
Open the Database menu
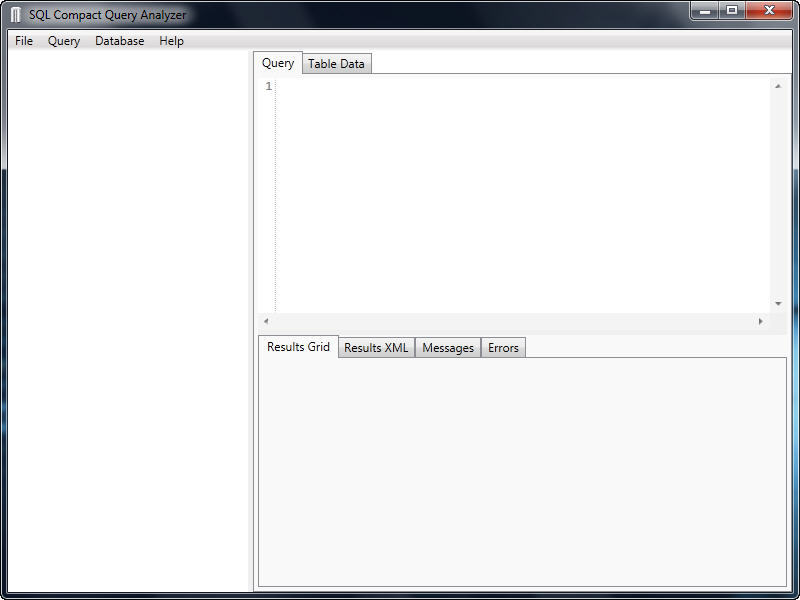coord(119,41)
